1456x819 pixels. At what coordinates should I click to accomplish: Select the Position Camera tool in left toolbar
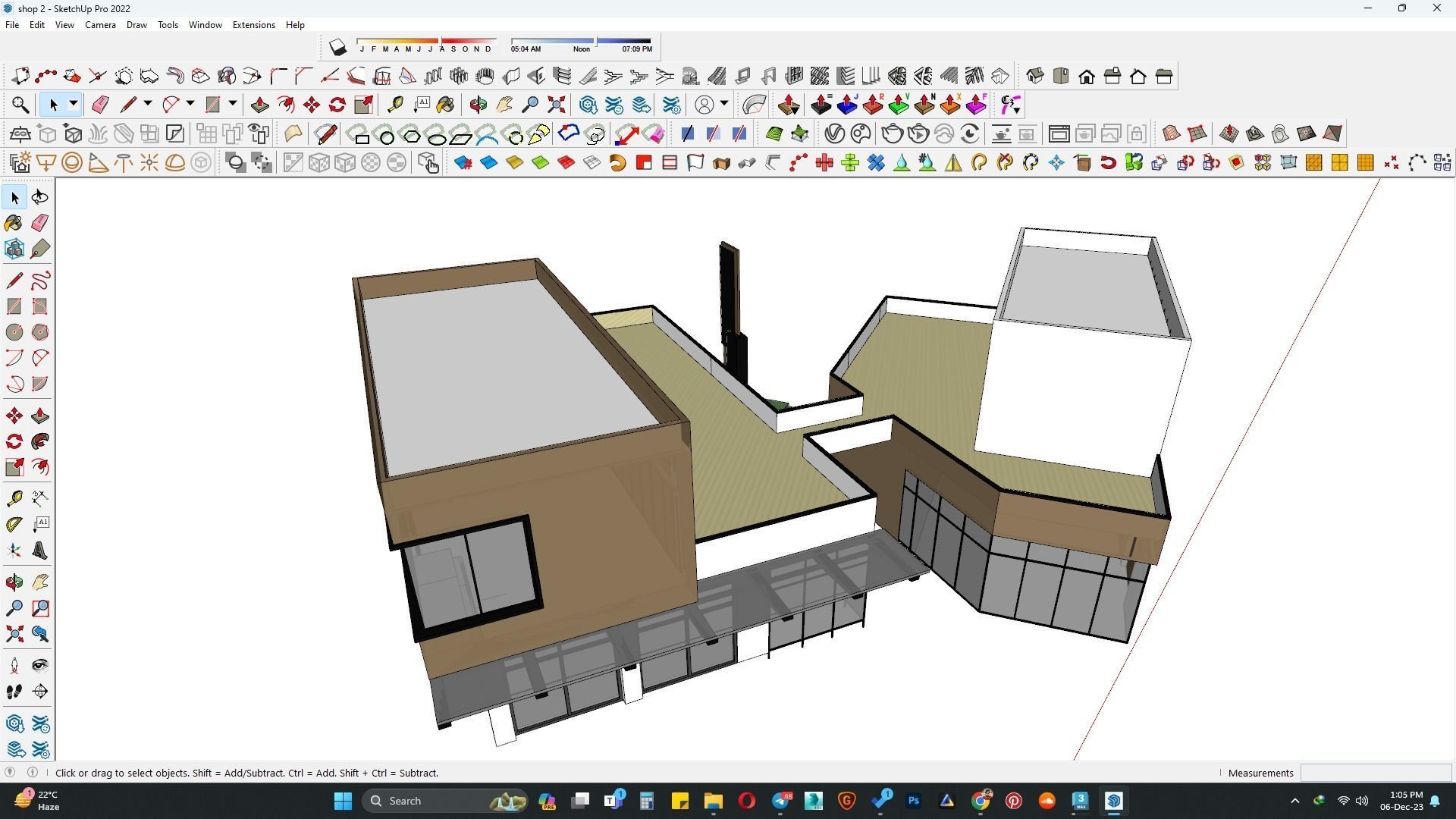[14, 666]
